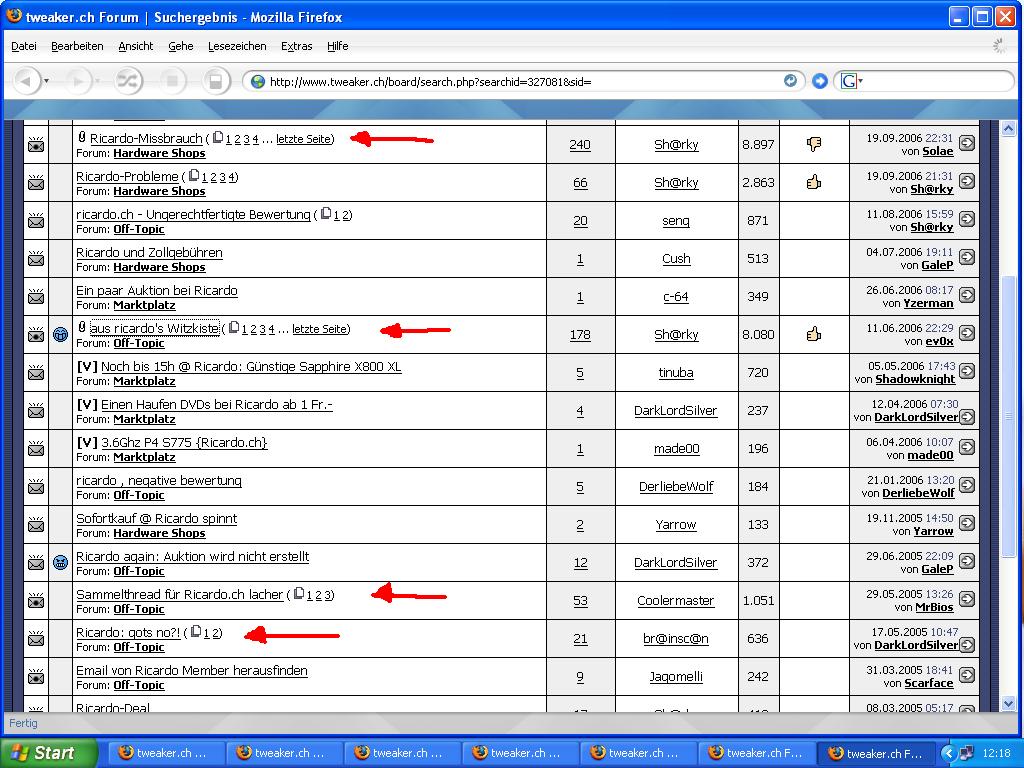Open thread 'Ricardo again: Auktion wird nicht erstellt'

tap(192, 556)
